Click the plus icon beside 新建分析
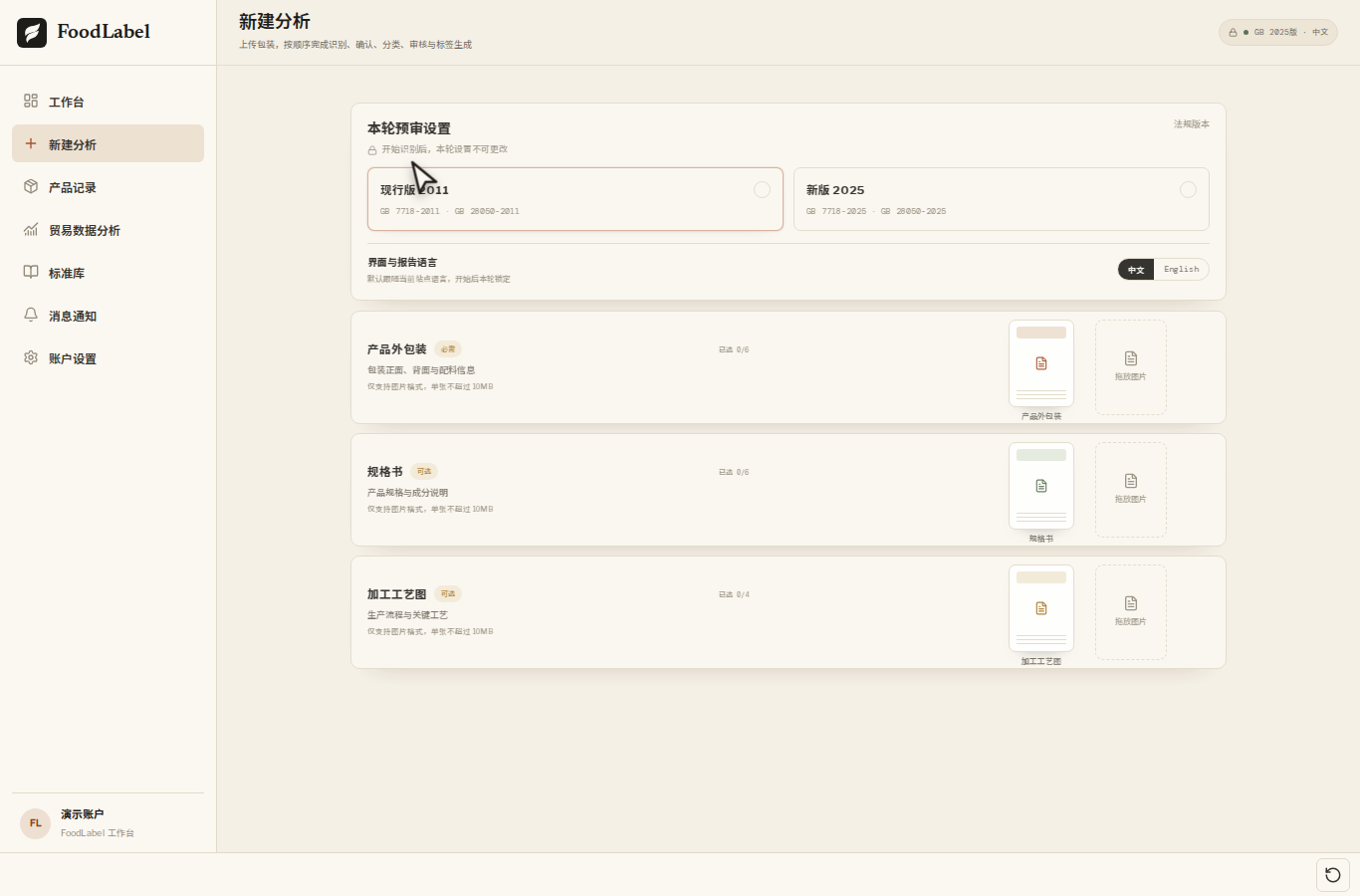1360x896 pixels. (31, 143)
